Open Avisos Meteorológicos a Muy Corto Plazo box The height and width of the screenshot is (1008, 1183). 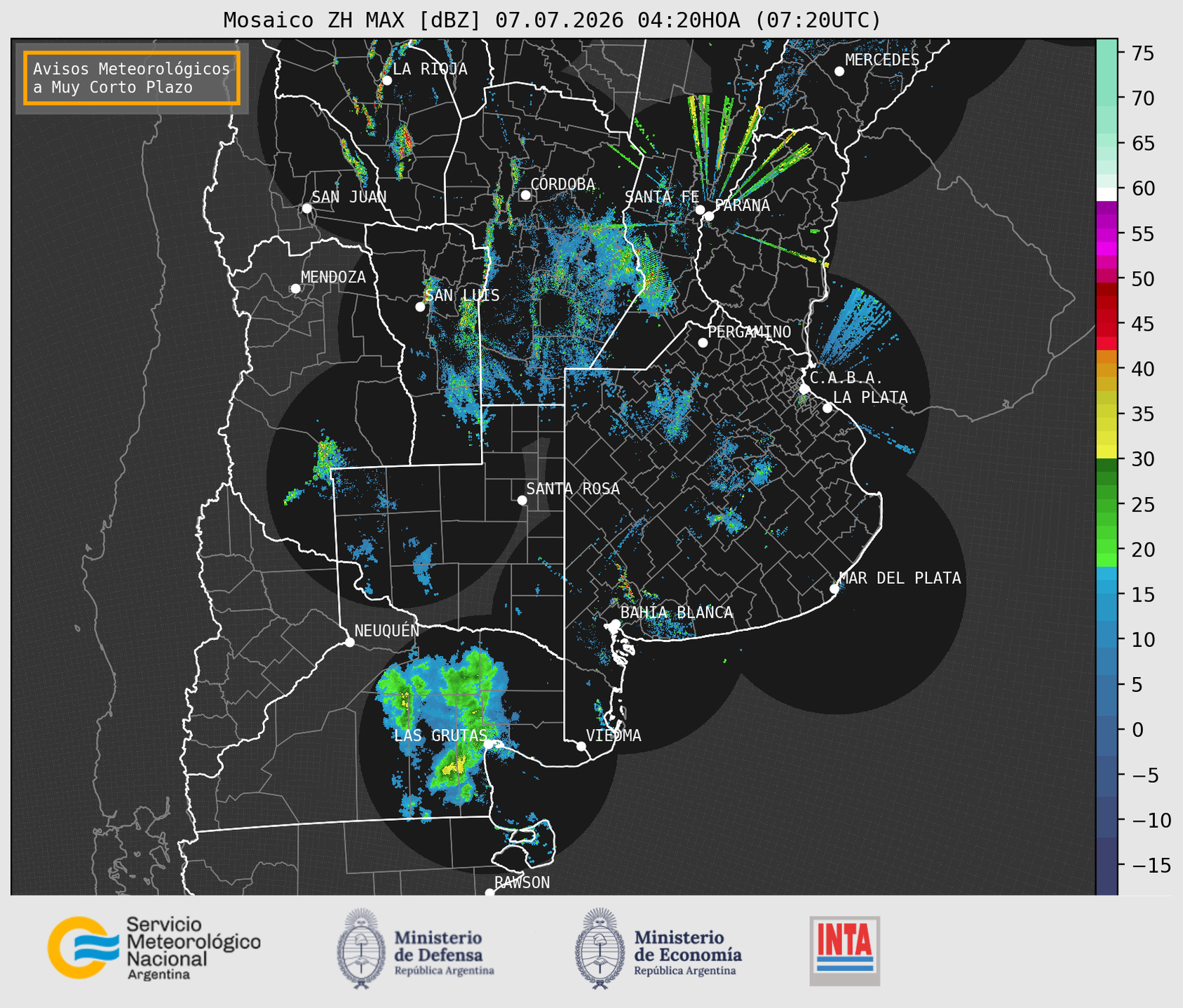click(132, 78)
